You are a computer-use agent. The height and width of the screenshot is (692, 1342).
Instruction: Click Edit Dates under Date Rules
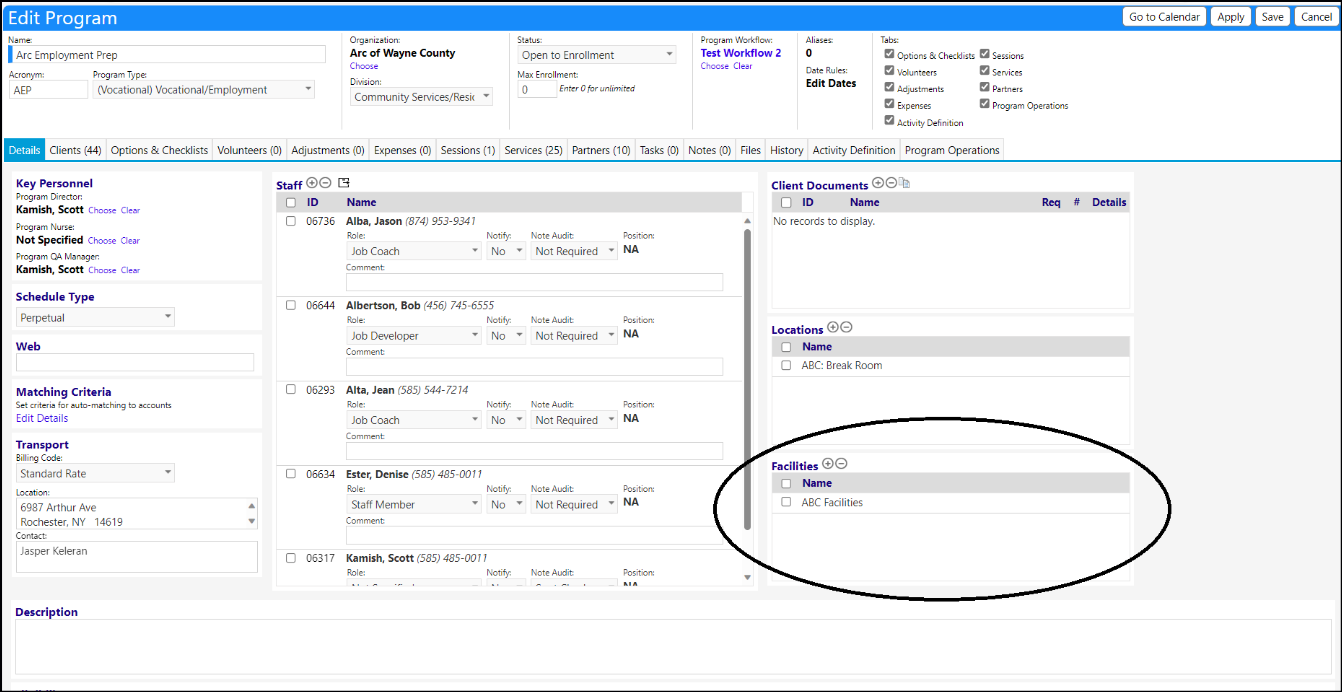point(831,83)
